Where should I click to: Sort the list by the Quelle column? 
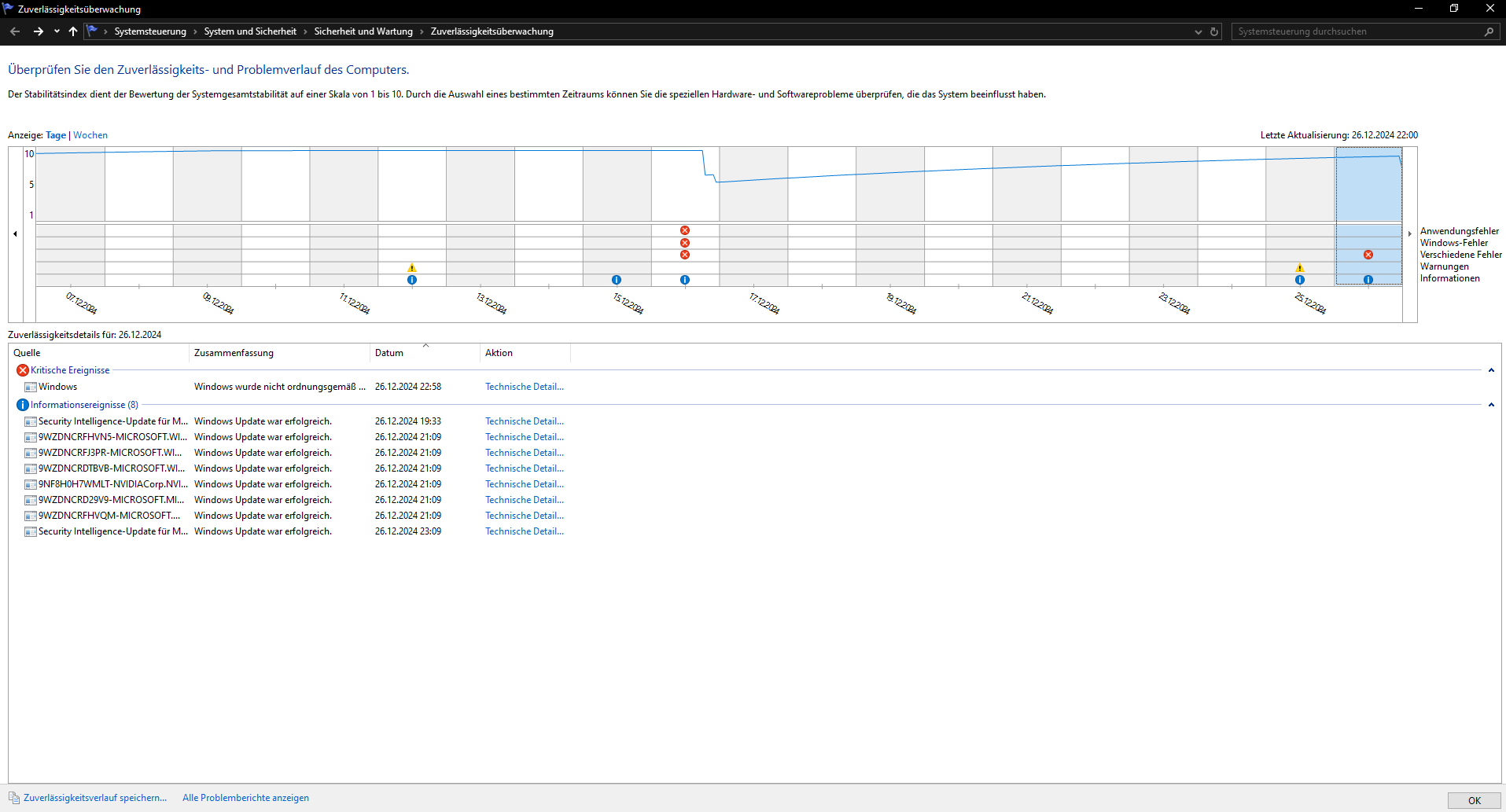point(98,353)
